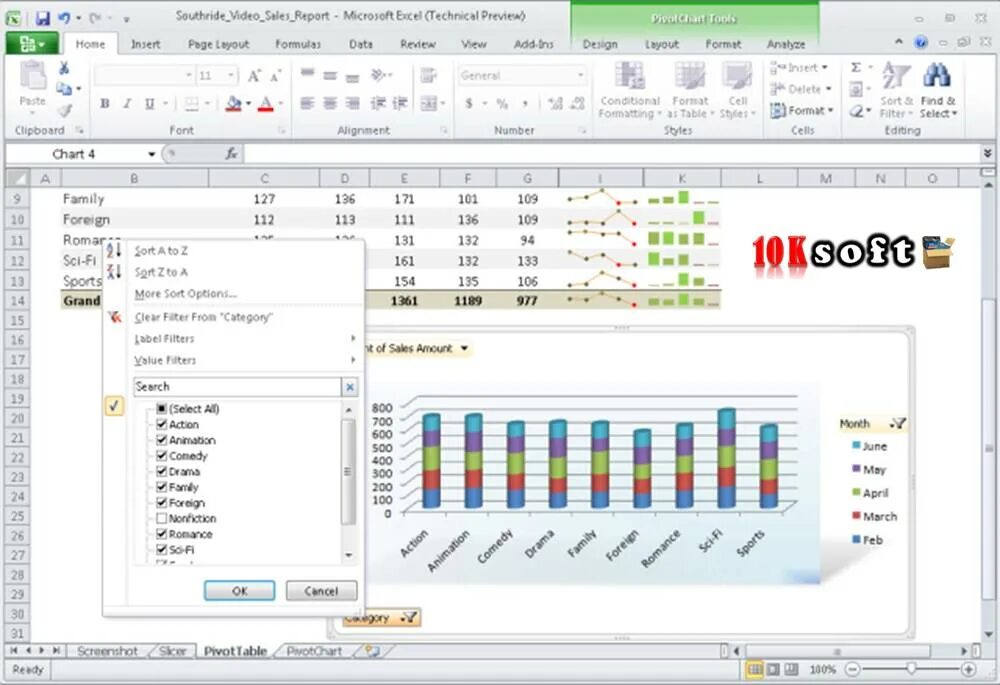This screenshot has width=1000, height=685.
Task: Click the Save icon in quick access toolbar
Action: point(42,18)
